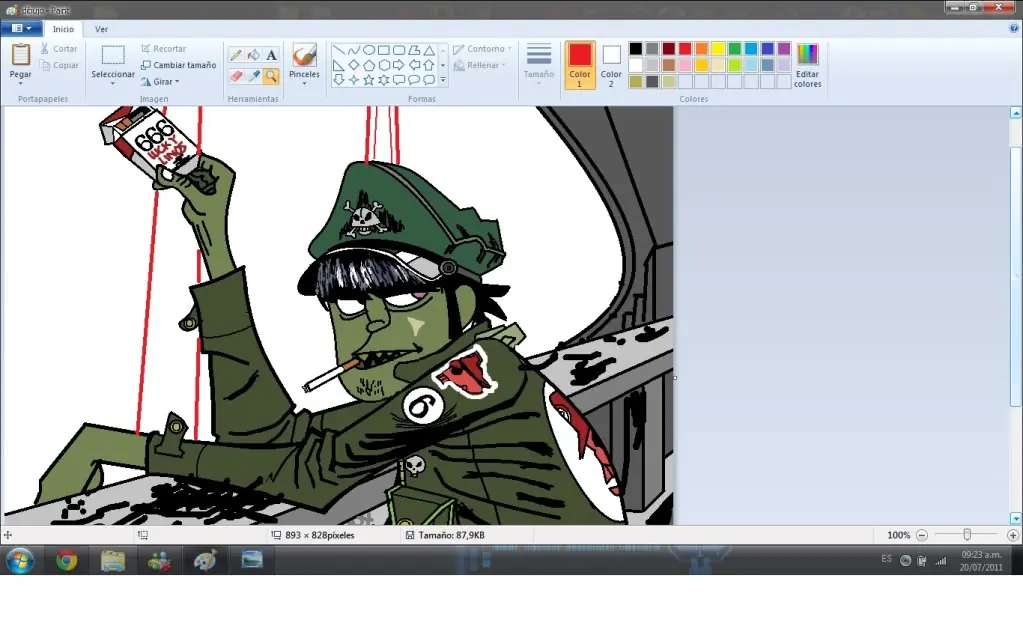Open the Seleccionar dropdown arrow
This screenshot has height=620, width=1023.
112,84
